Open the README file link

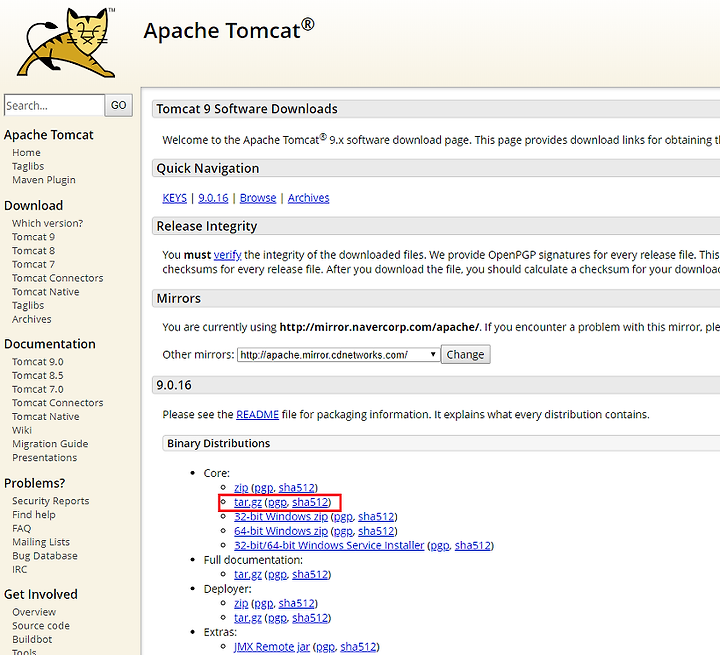[257, 415]
